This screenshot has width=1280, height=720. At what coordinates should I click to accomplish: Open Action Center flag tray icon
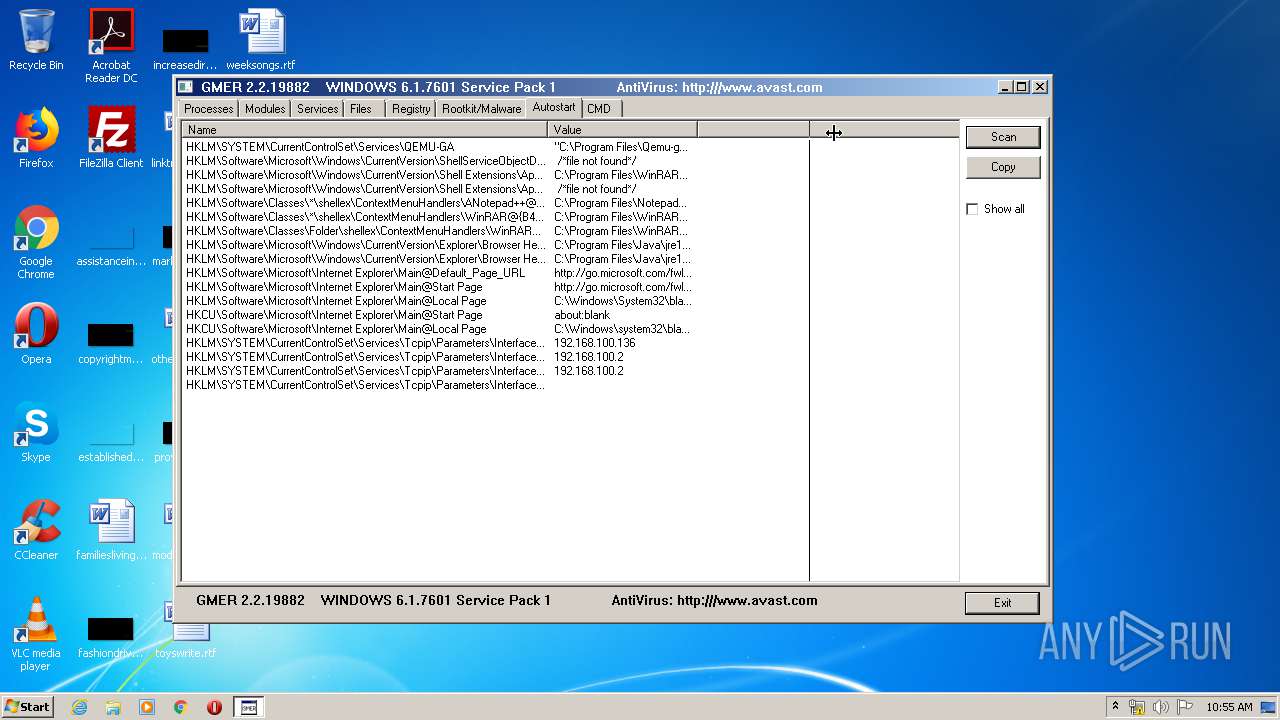tap(1185, 707)
